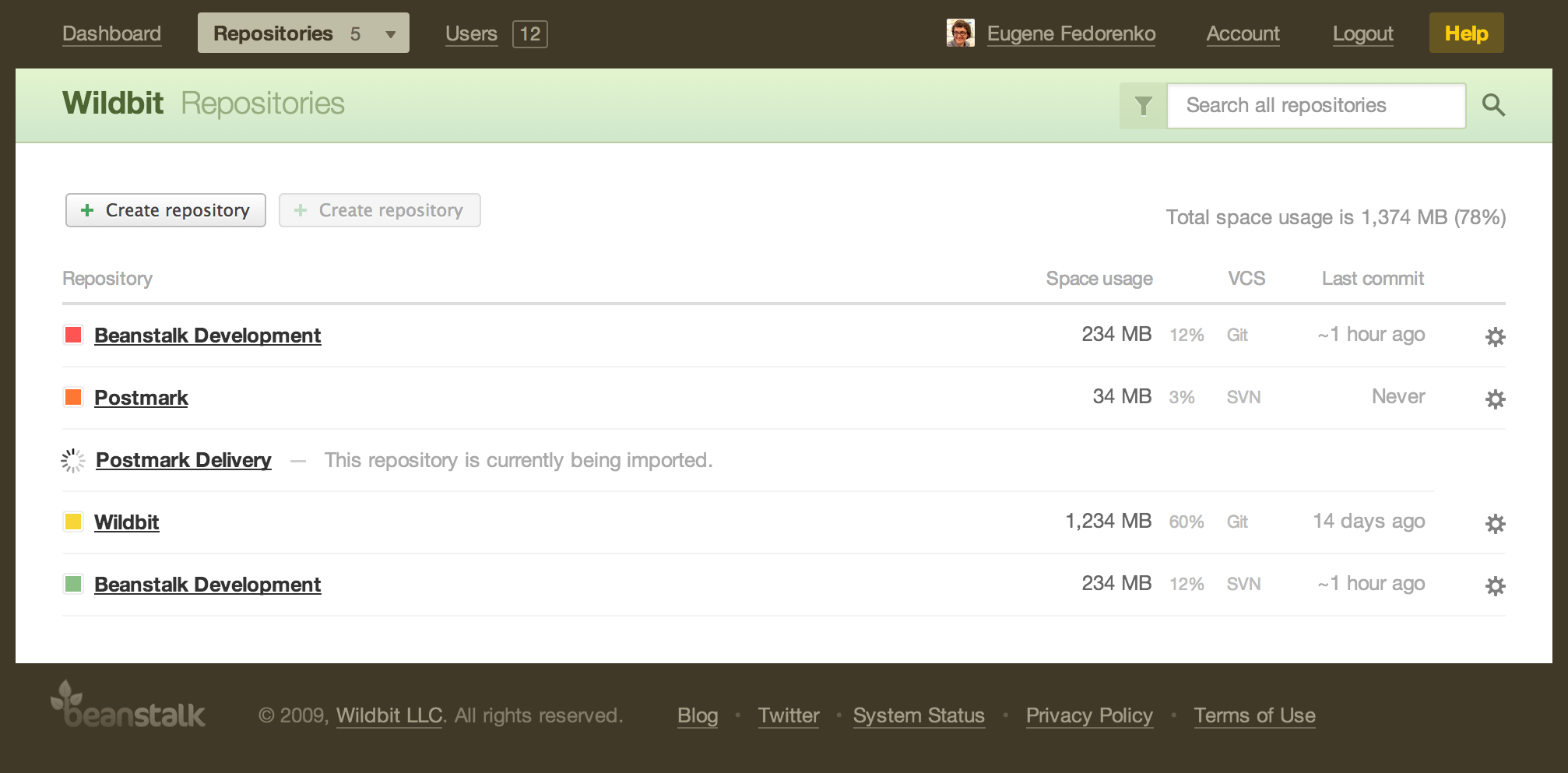This screenshot has height=773, width=1568.
Task: Click the disabled Create repository button
Action: click(x=380, y=210)
